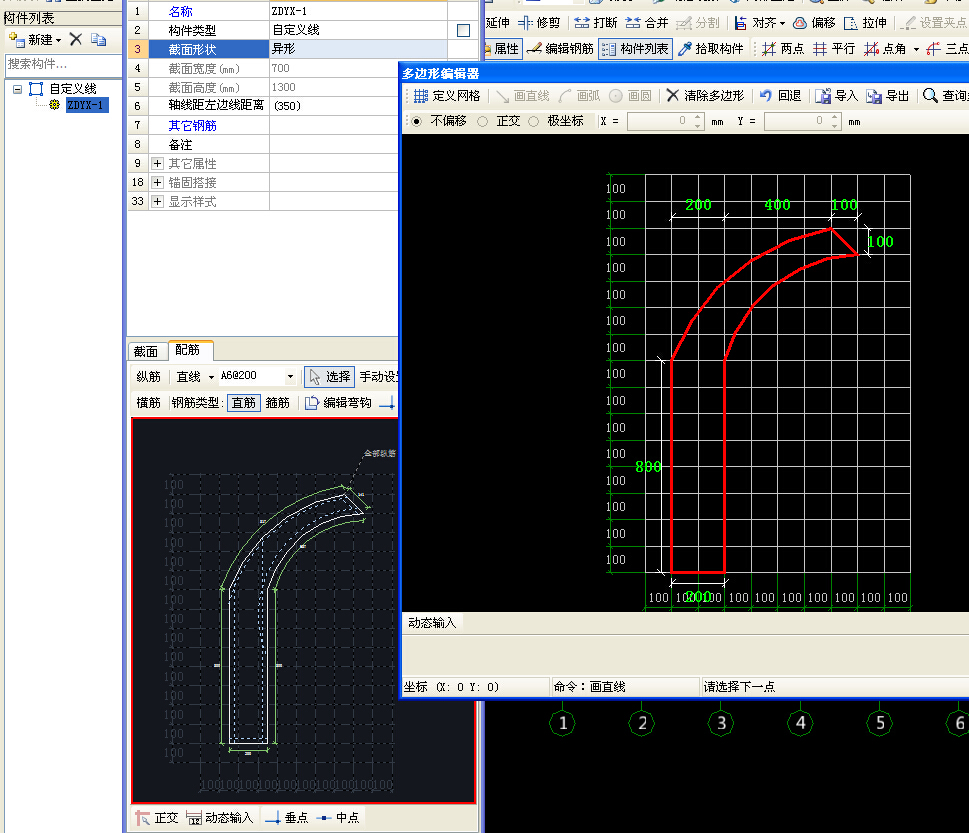Click the 编辑钢筋 edit rebar tool
969x833 pixels.
[x=560, y=49]
